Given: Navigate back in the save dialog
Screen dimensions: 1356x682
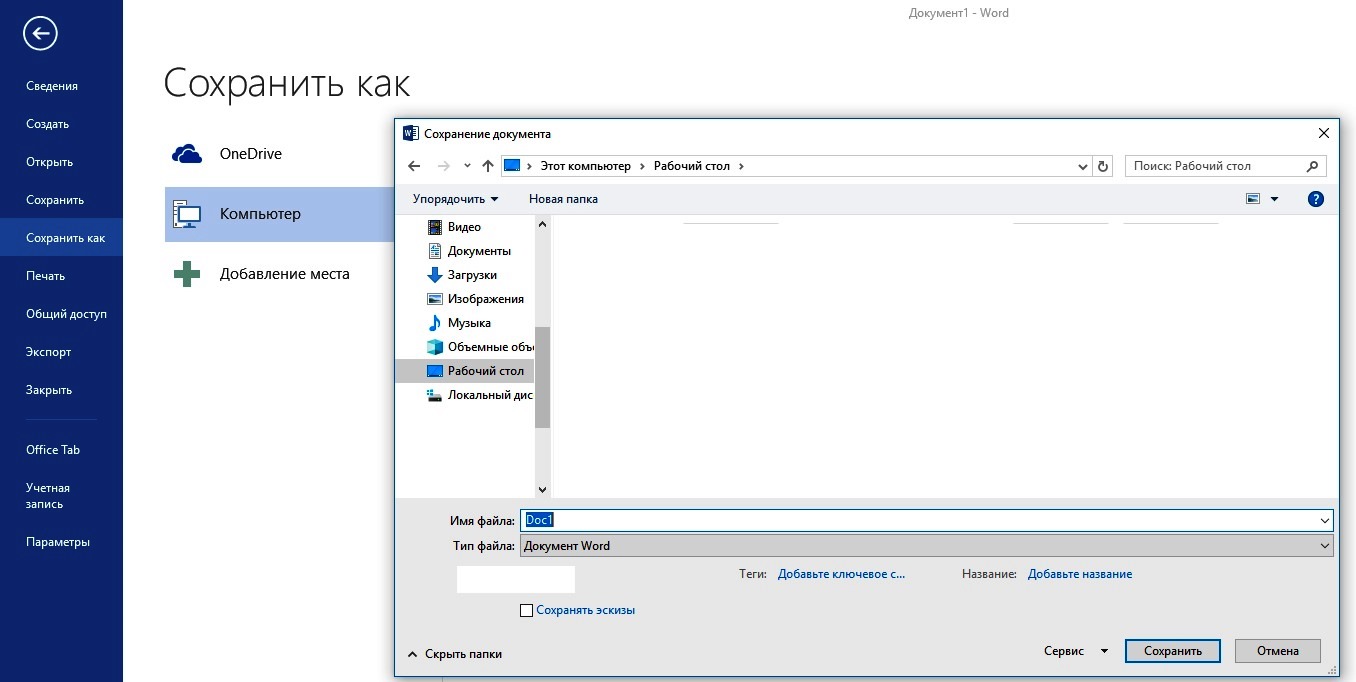Looking at the screenshot, I should (415, 166).
